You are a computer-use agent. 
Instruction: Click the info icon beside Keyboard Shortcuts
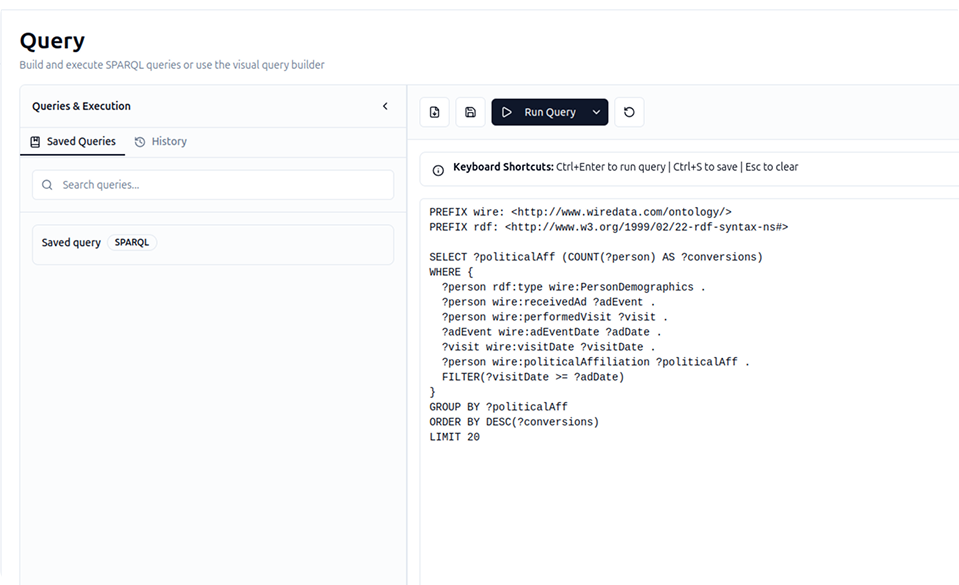coord(438,169)
